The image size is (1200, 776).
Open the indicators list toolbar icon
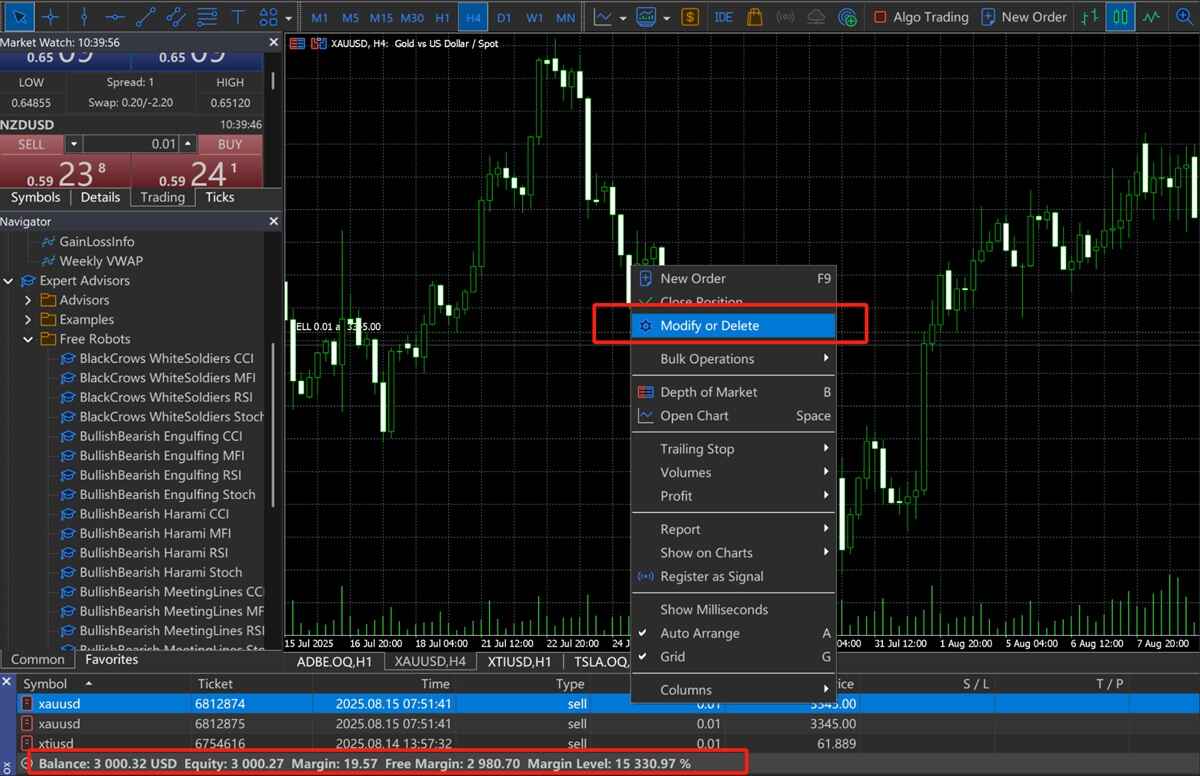[x=647, y=17]
